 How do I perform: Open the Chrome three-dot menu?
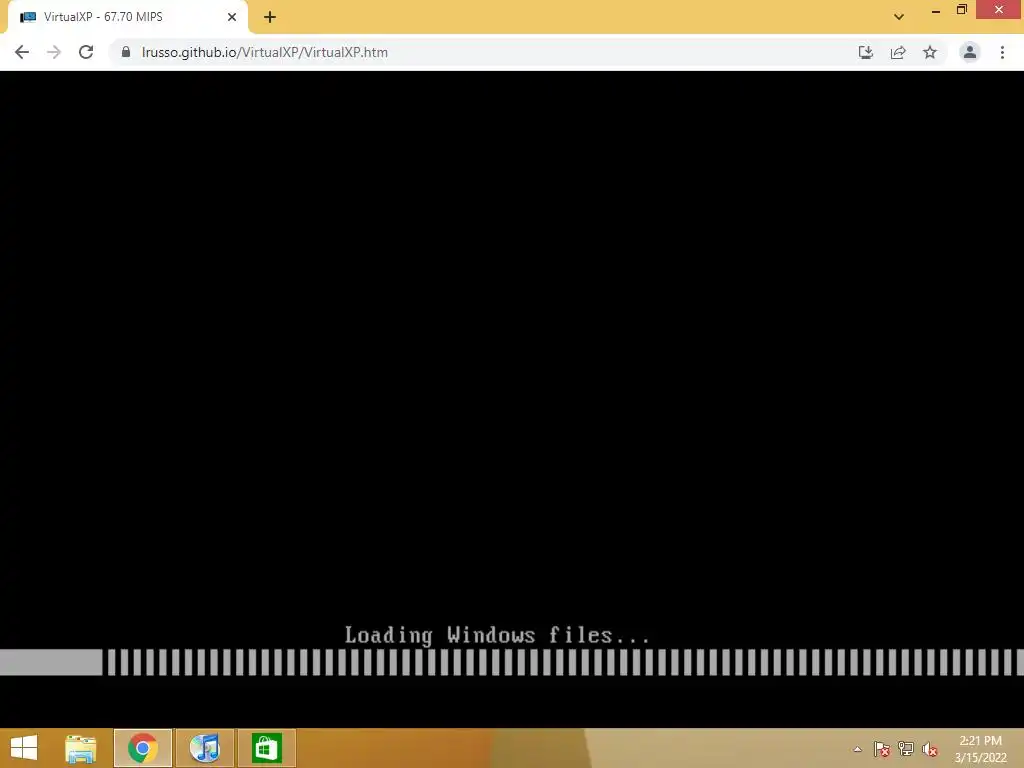tap(1002, 52)
